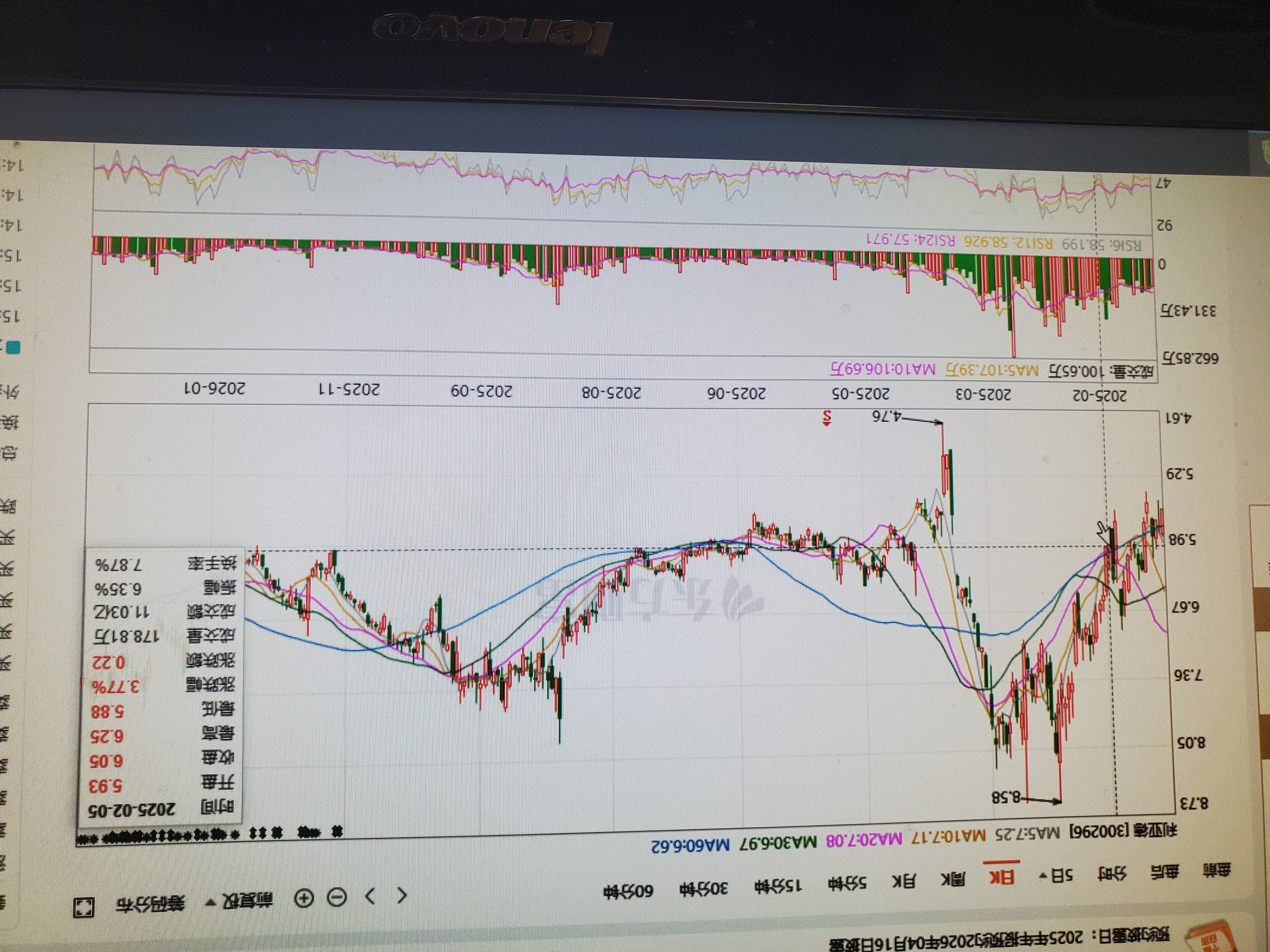
Task: Click the teal square icon at screen edge
Action: coord(13,347)
